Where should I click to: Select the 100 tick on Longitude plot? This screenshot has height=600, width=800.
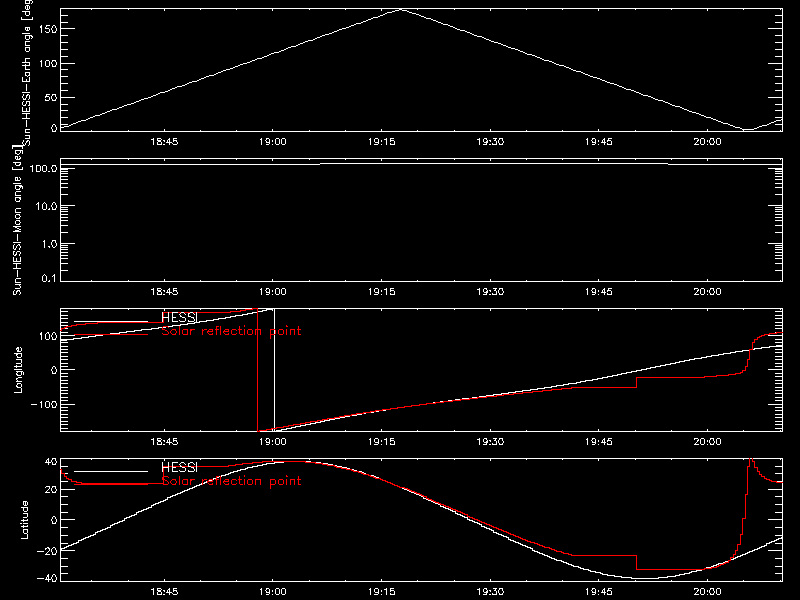tap(47, 336)
